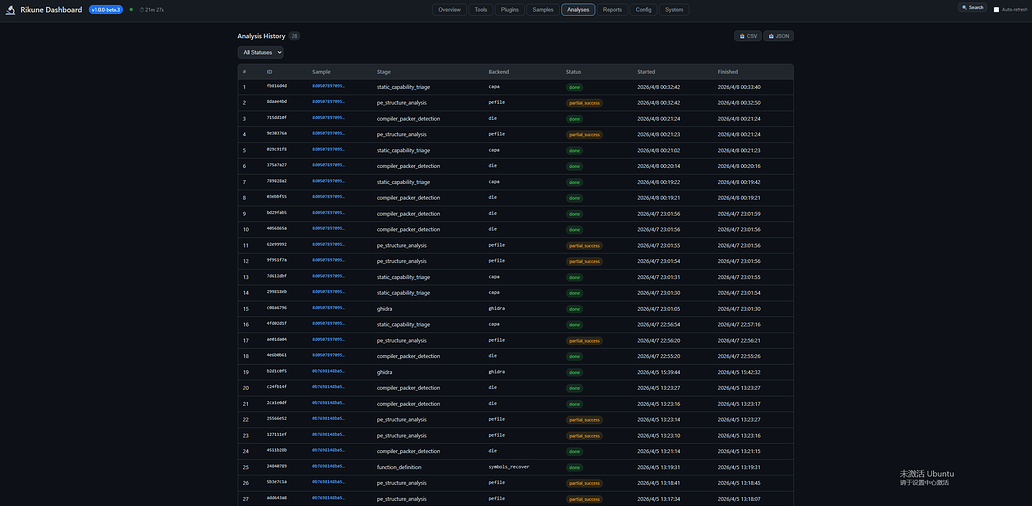This screenshot has height=506, width=1032.
Task: Click pe_structure_analysis stage in row 12
Action: (x=401, y=261)
